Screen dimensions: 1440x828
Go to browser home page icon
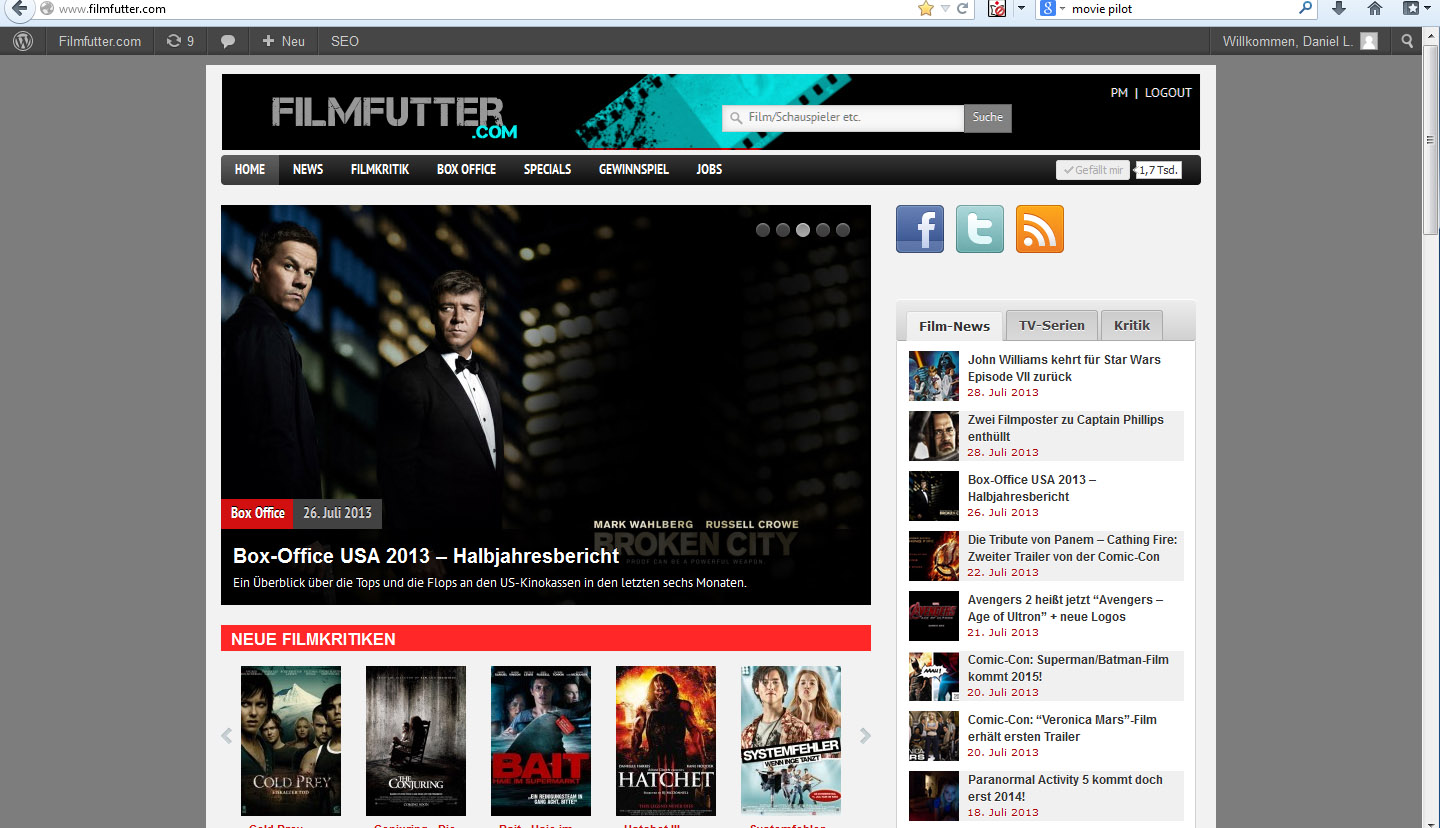click(x=1375, y=9)
